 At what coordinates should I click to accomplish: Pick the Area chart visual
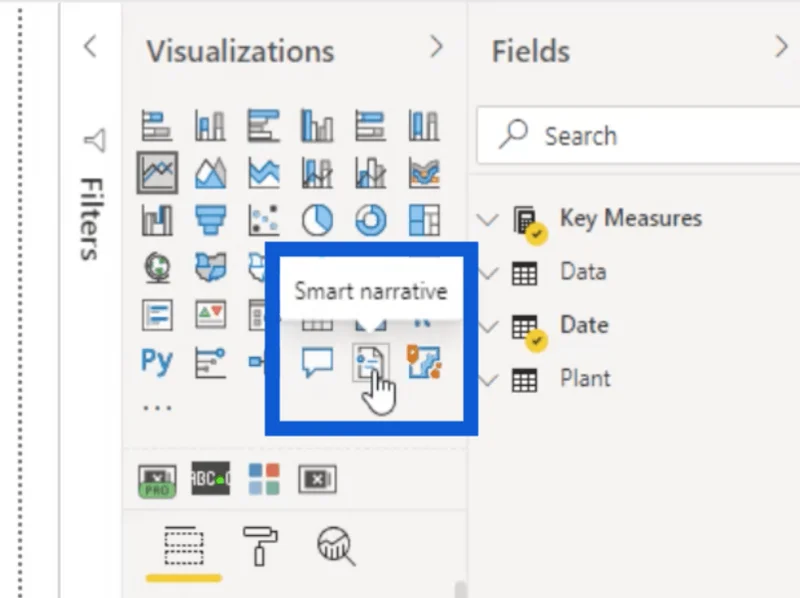tap(210, 173)
